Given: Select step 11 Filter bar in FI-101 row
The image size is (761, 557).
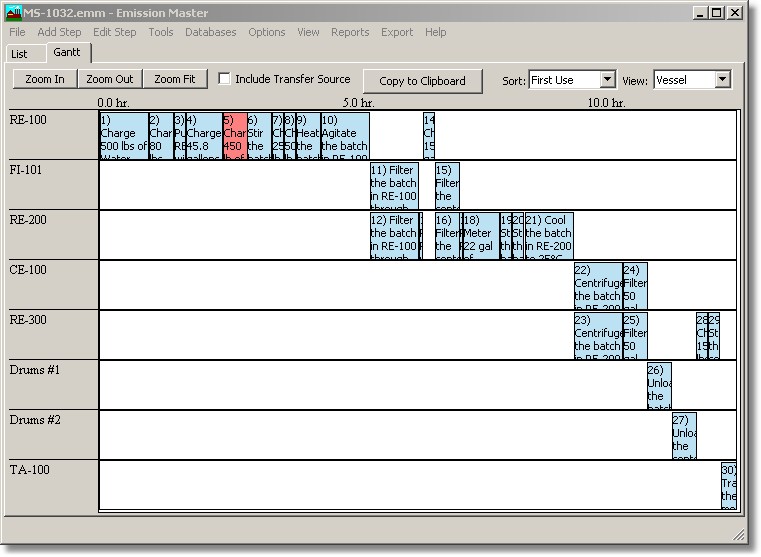Looking at the screenshot, I should (394, 186).
